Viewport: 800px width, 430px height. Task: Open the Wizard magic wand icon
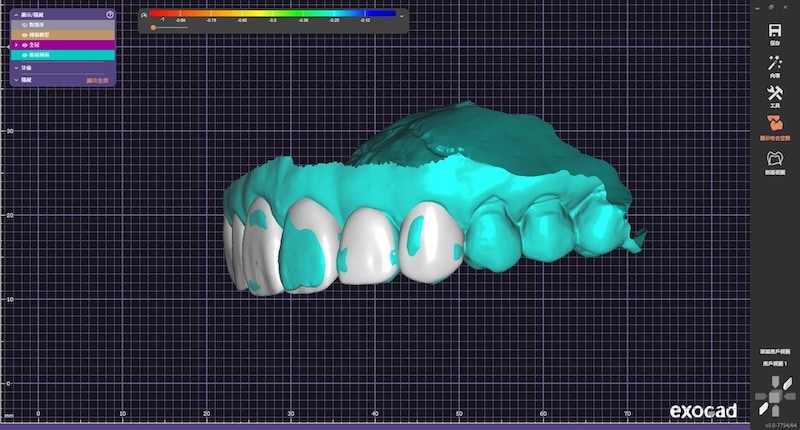[x=775, y=63]
